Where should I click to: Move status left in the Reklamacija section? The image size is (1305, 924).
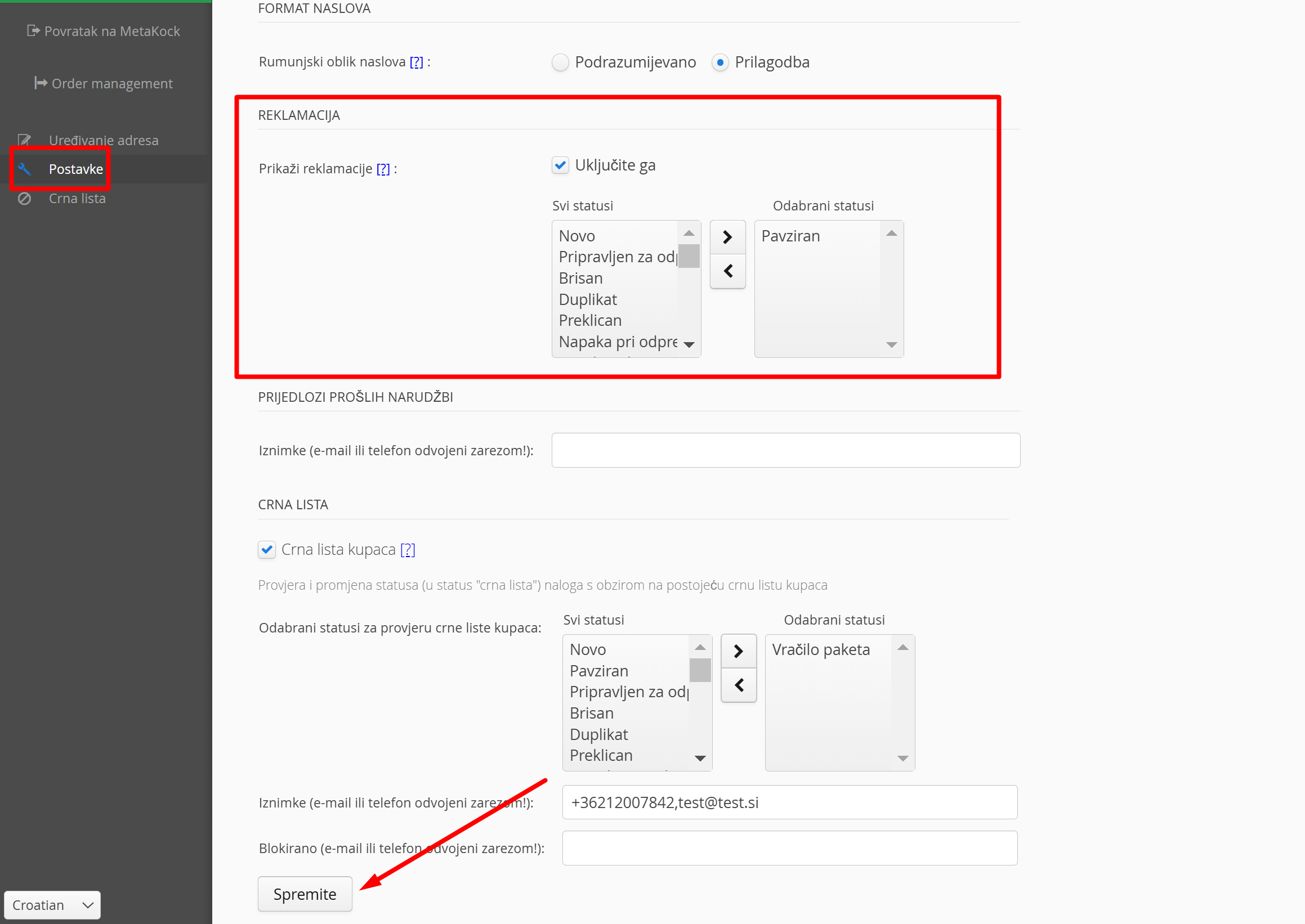click(x=727, y=271)
